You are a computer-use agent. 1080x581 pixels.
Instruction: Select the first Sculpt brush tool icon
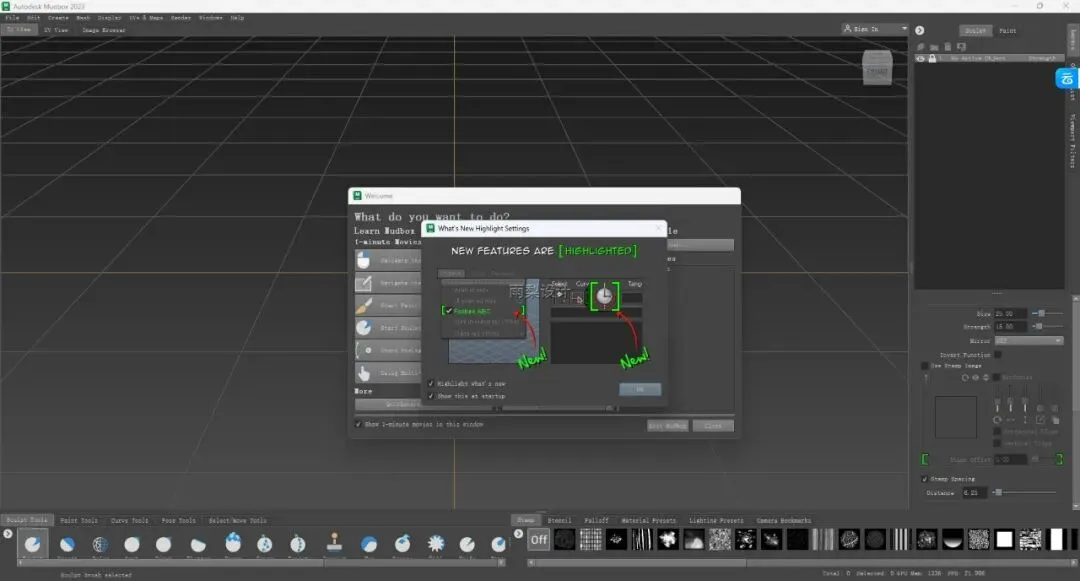point(32,544)
